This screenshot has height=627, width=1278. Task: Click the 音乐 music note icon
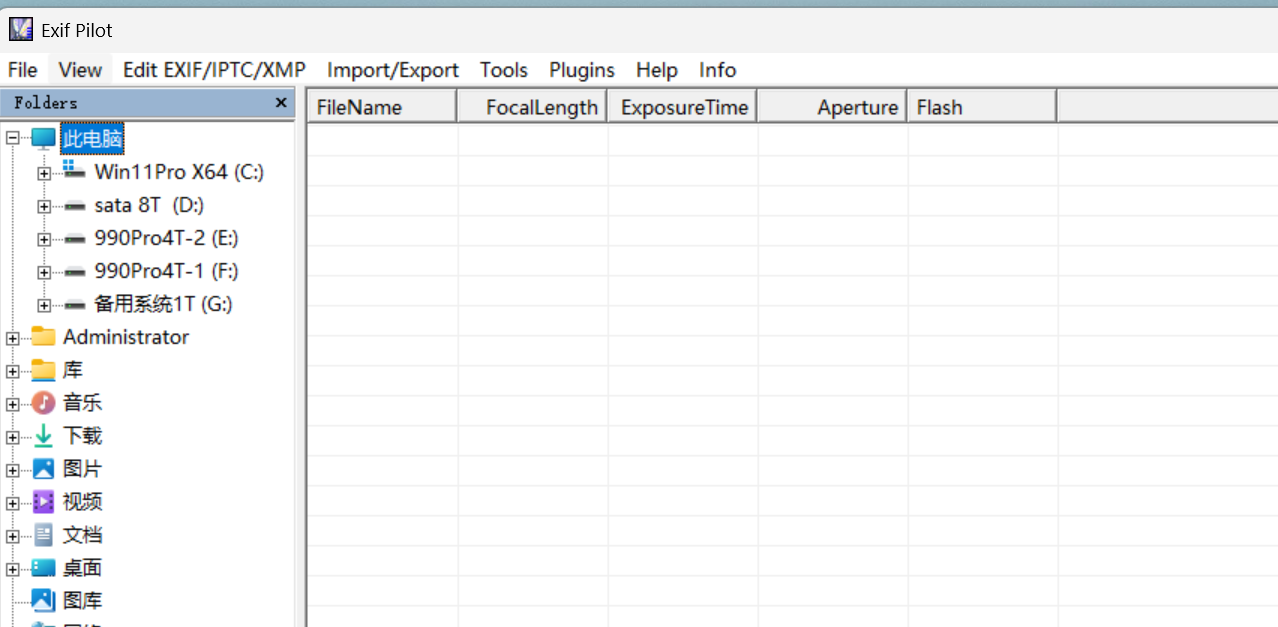coord(44,402)
